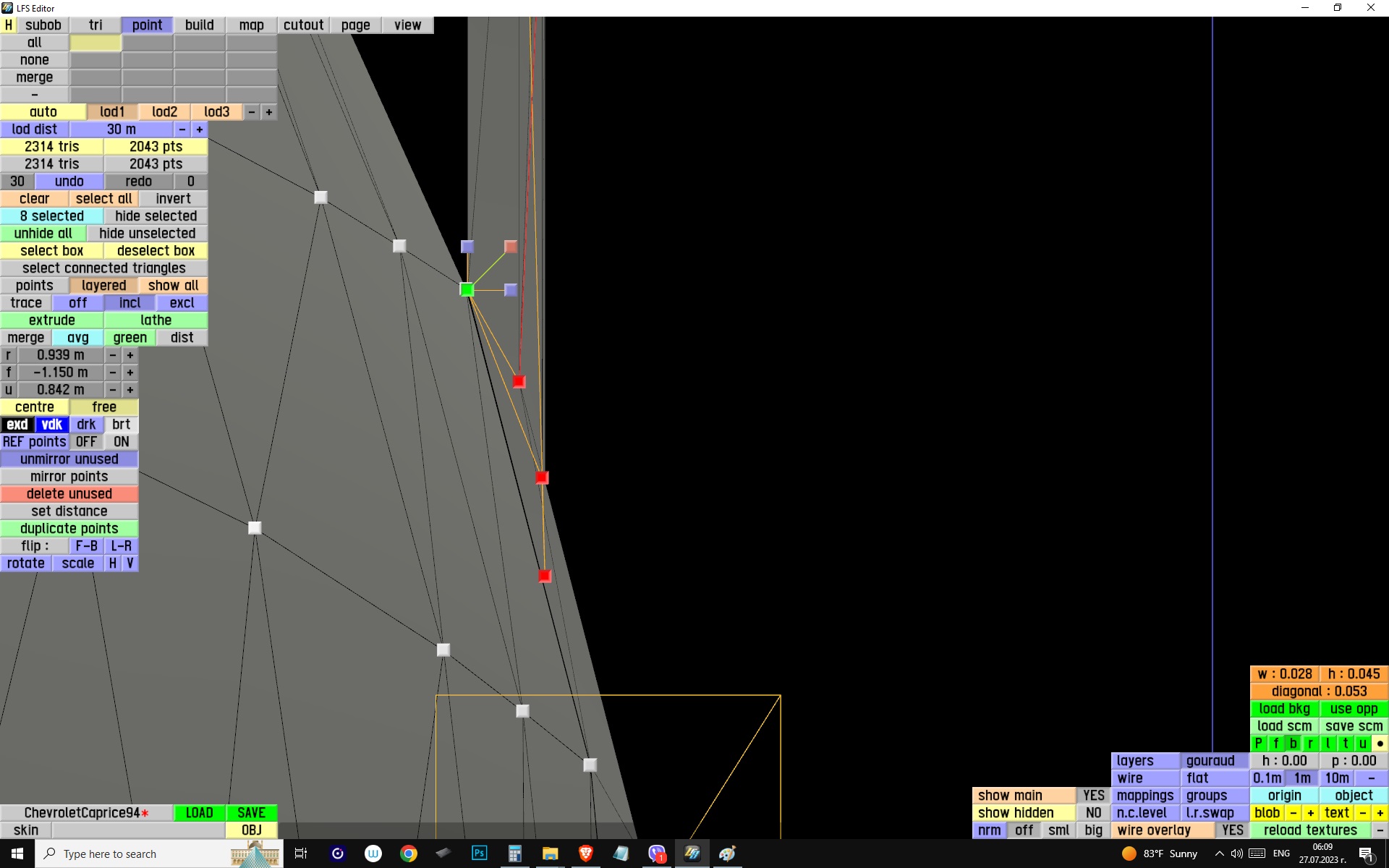The width and height of the screenshot is (1389, 868).
Task: Open Chrome from the taskbar
Action: coord(409,854)
